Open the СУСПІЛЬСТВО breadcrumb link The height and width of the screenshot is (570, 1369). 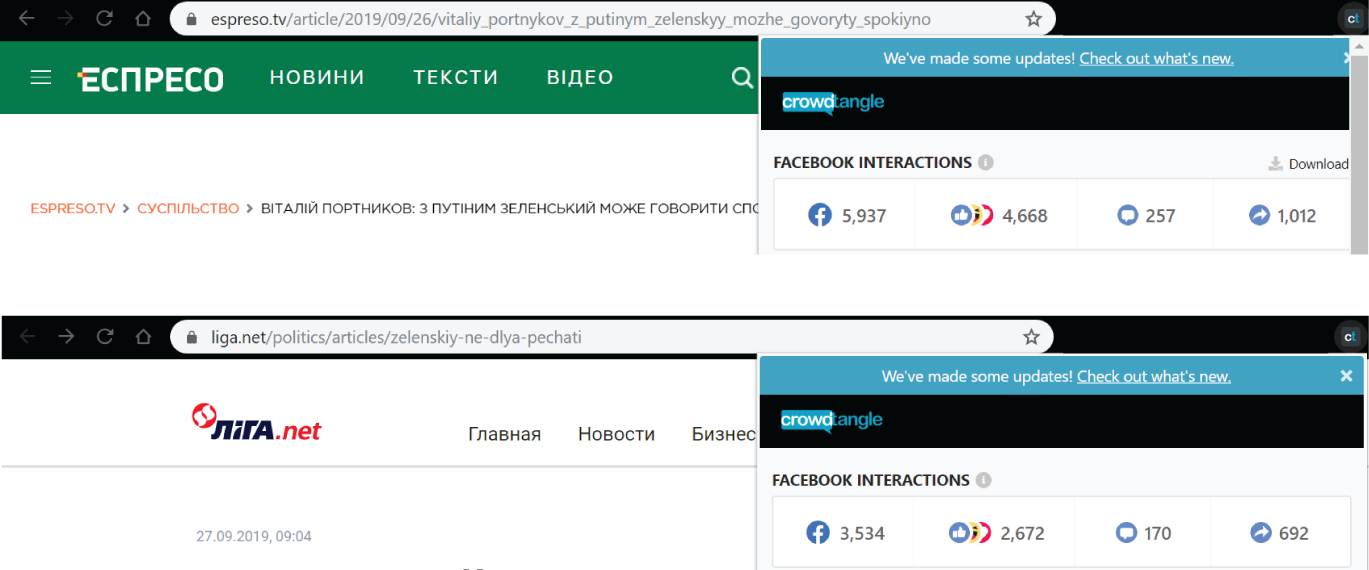pos(188,208)
